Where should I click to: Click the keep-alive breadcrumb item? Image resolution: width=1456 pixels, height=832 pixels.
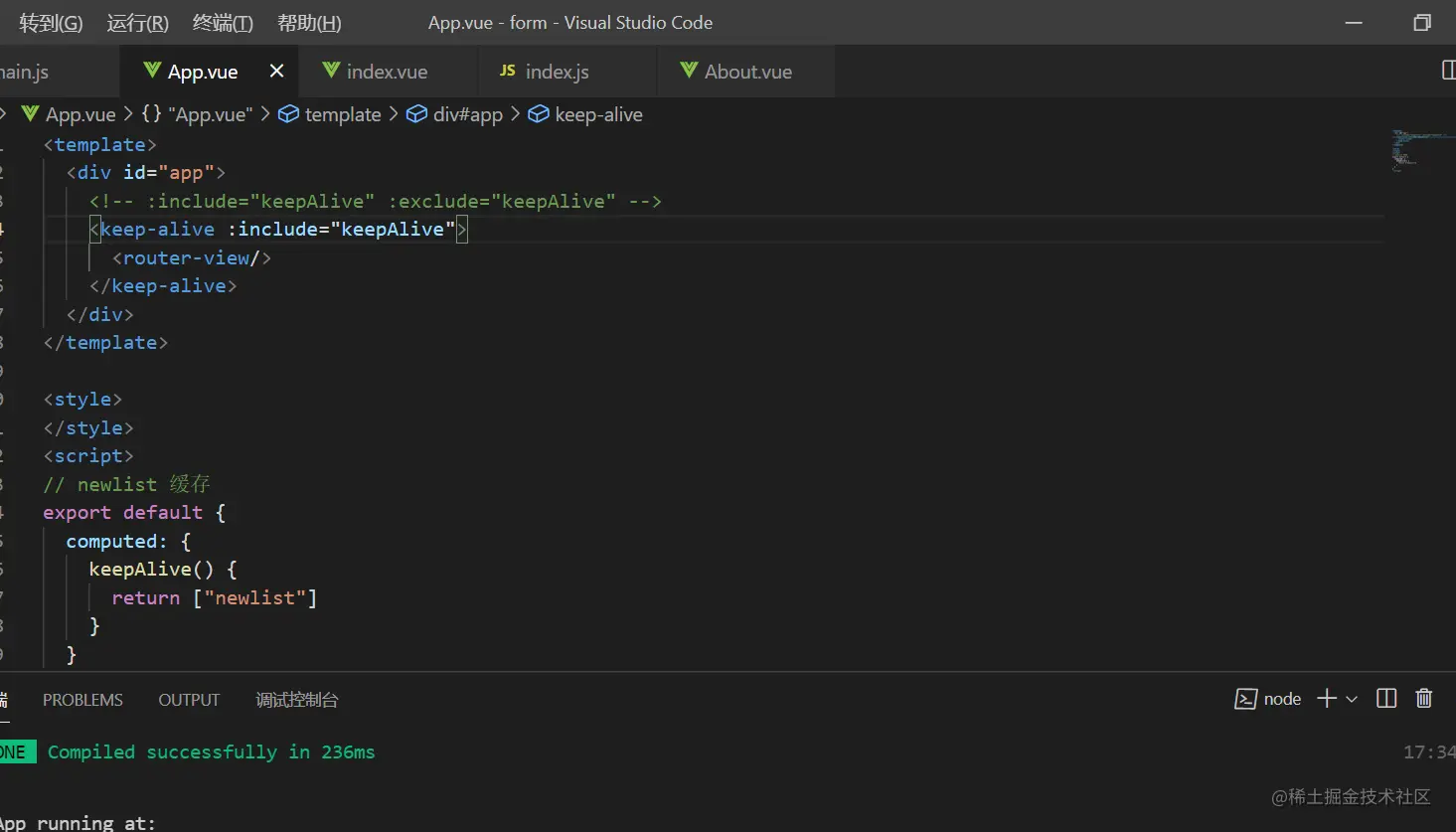pos(598,114)
